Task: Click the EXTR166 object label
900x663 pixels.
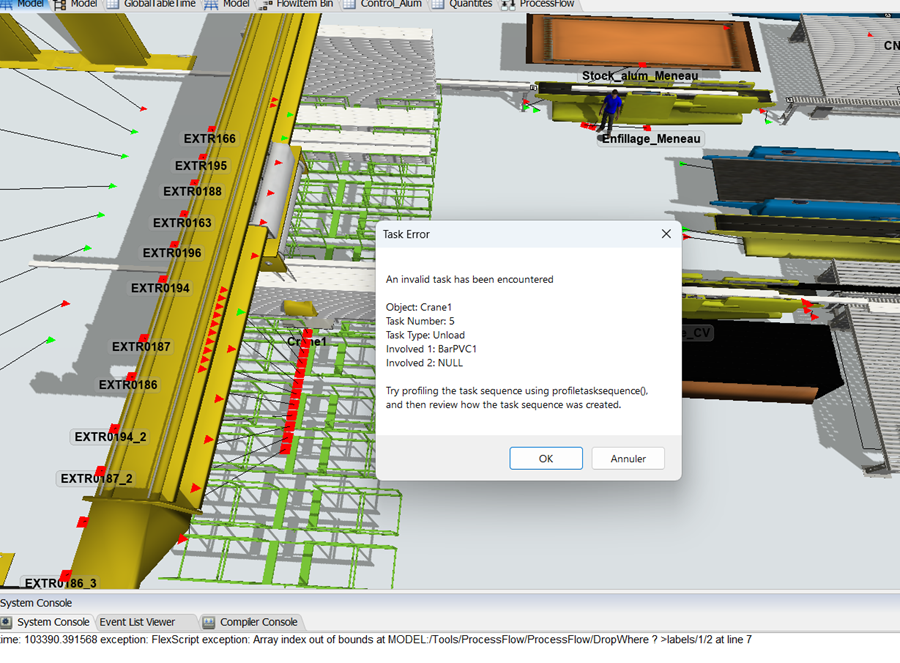Action: pyautogui.click(x=209, y=139)
